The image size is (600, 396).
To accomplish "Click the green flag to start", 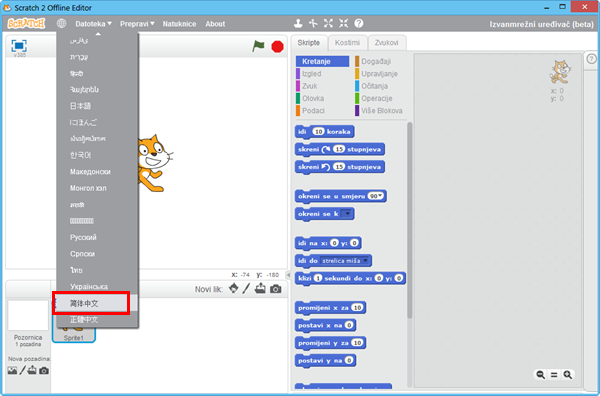I will [258, 46].
